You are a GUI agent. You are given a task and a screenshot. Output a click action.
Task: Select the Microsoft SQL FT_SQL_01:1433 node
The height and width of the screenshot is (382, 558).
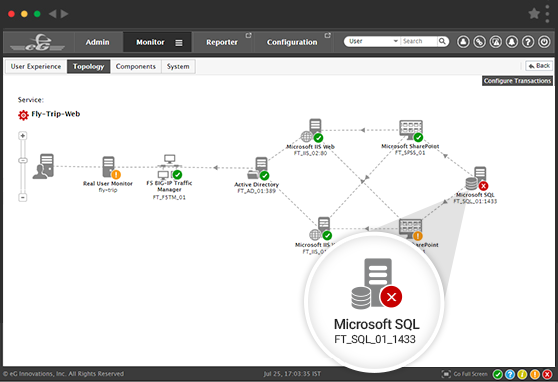coord(476,185)
